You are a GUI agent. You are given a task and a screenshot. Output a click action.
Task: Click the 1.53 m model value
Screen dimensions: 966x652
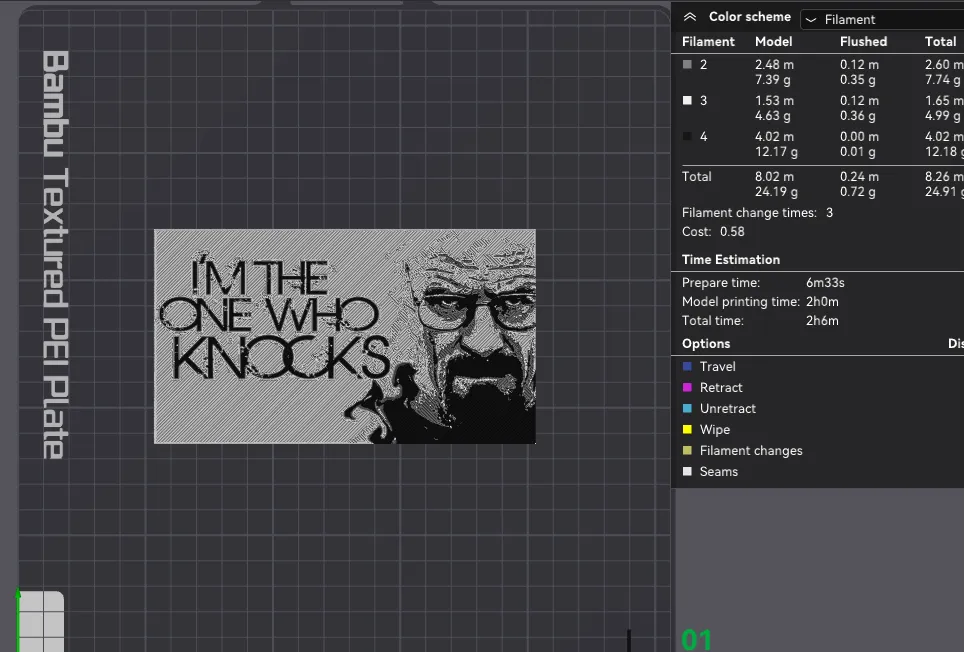tap(774, 100)
